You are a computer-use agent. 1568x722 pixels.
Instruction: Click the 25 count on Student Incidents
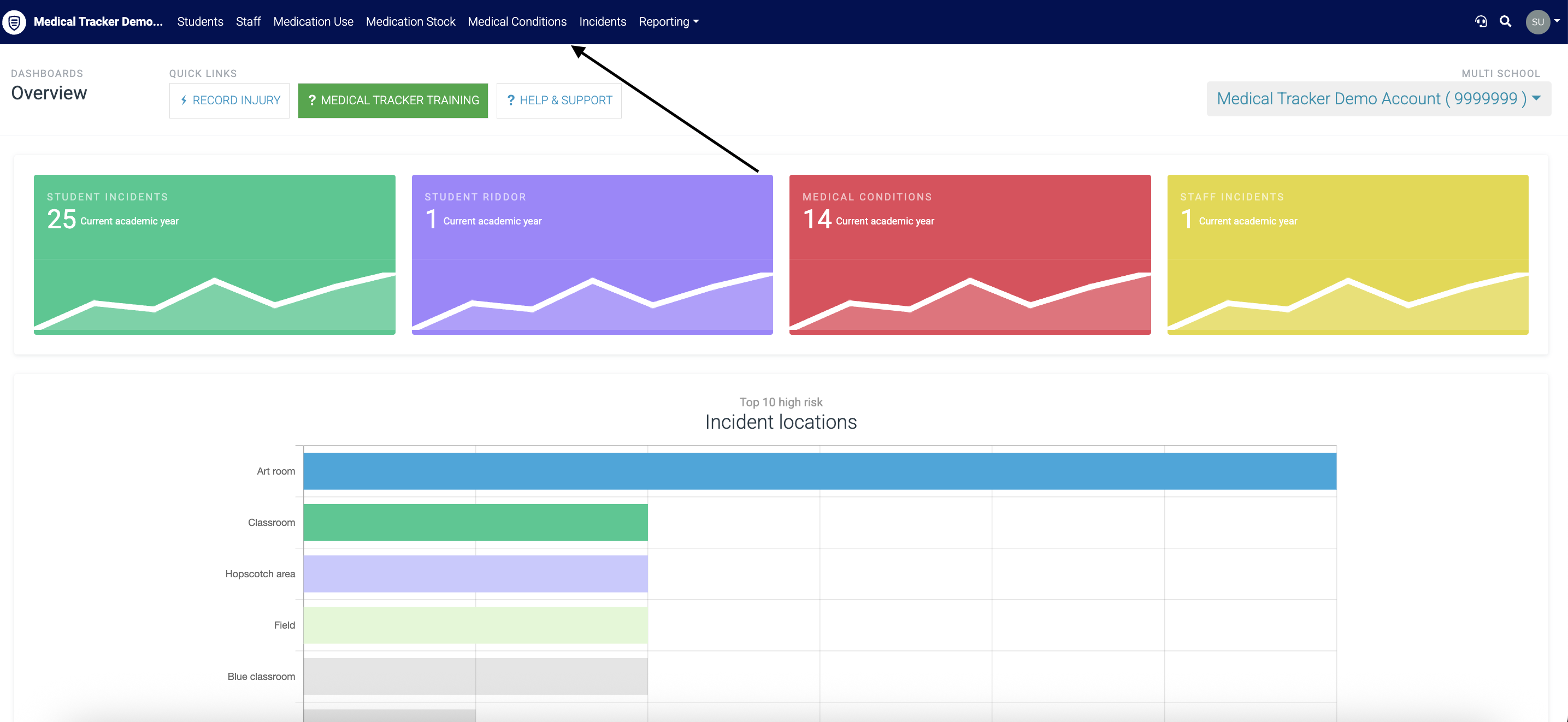62,219
